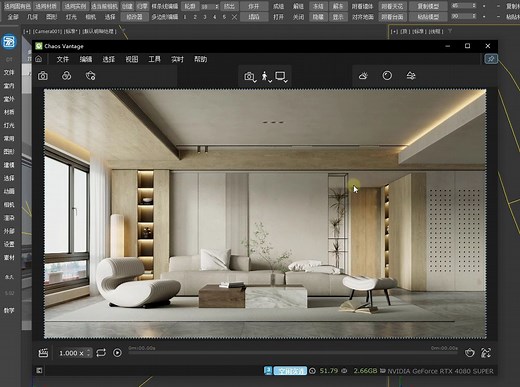Screen dimensions: 520x387
Task: Open the camera panel icon in Vantage toolbar
Action: [43, 76]
